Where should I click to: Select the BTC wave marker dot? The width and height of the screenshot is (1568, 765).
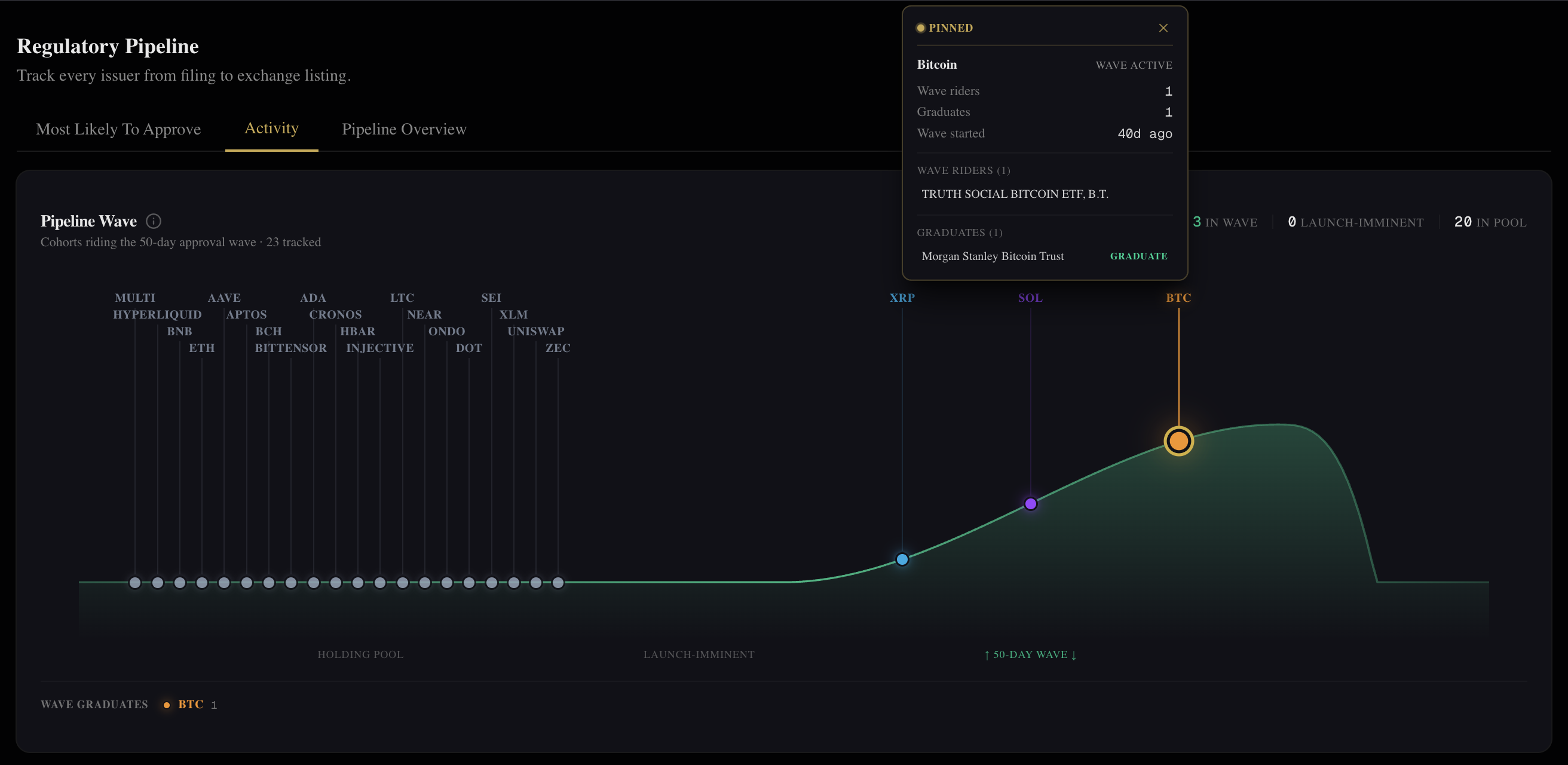click(1178, 440)
